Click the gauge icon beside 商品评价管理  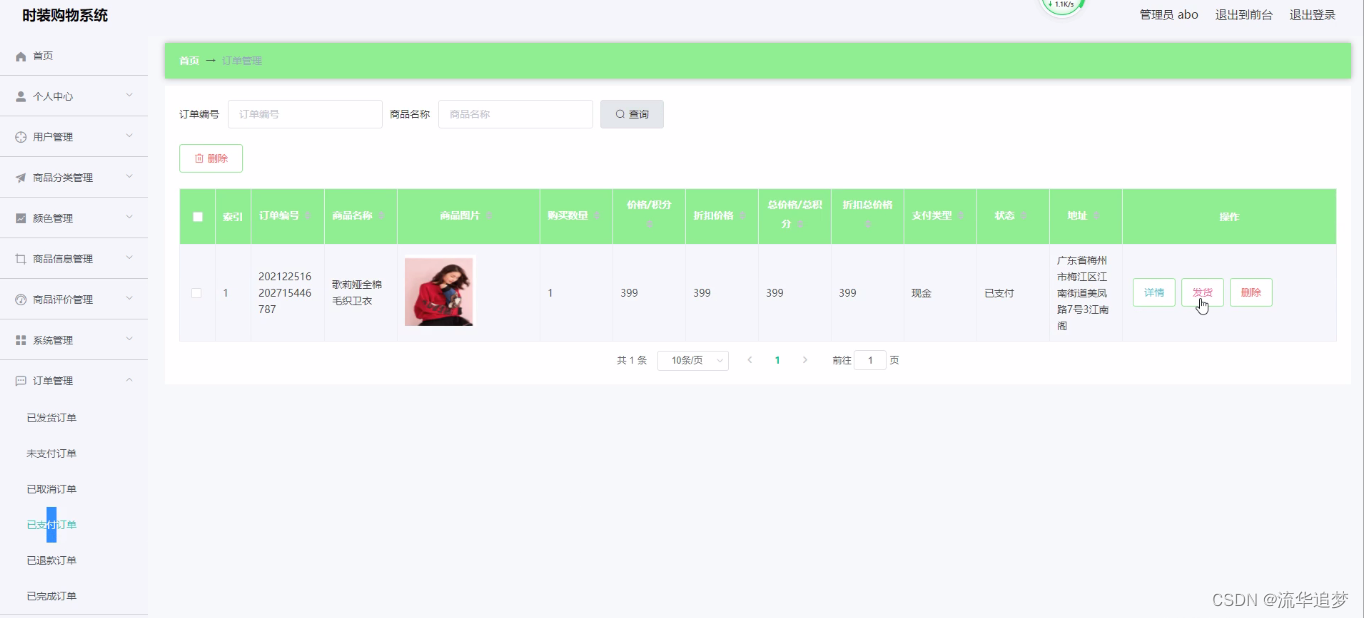tap(21, 300)
